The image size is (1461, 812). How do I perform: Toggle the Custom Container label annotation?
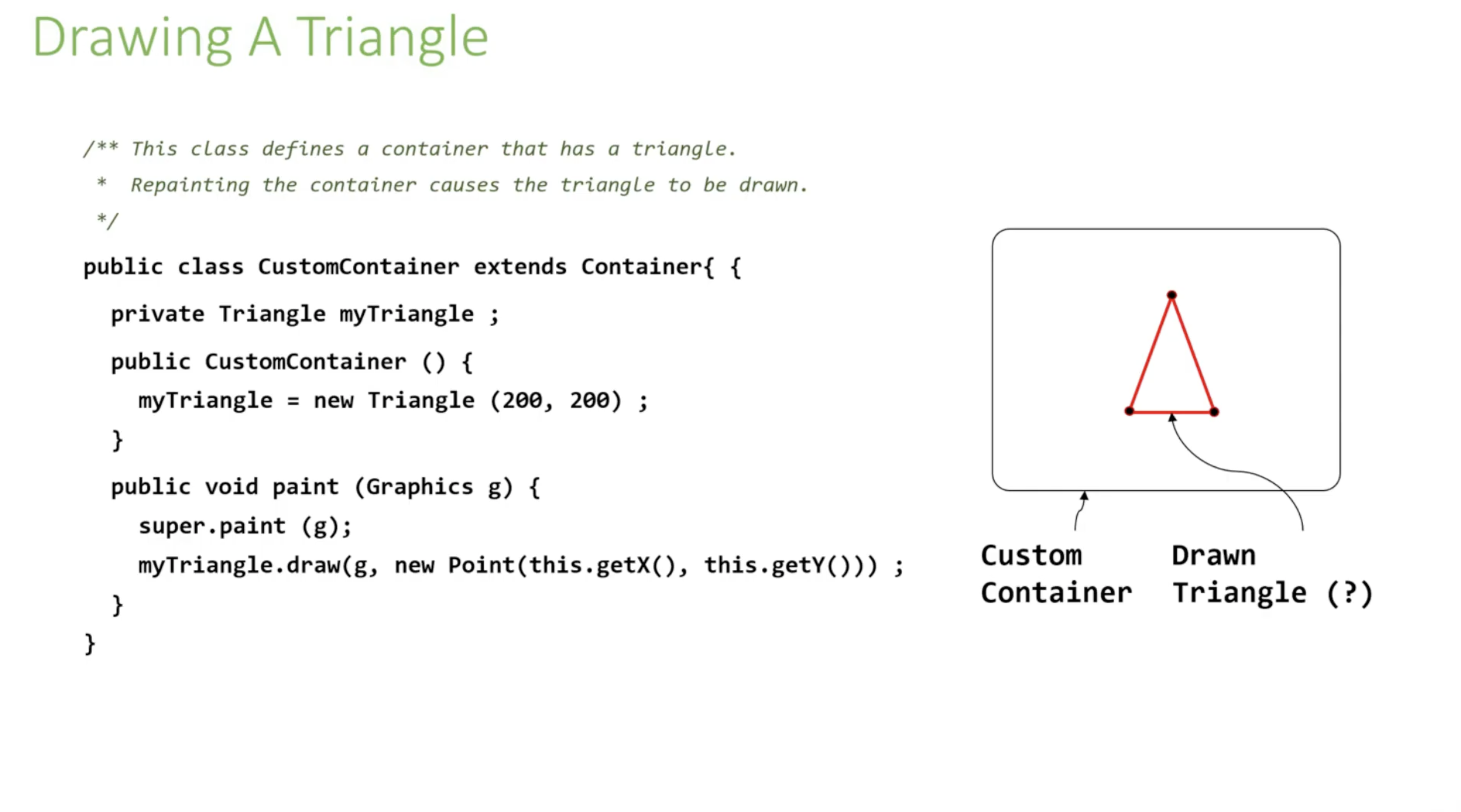(x=1041, y=575)
